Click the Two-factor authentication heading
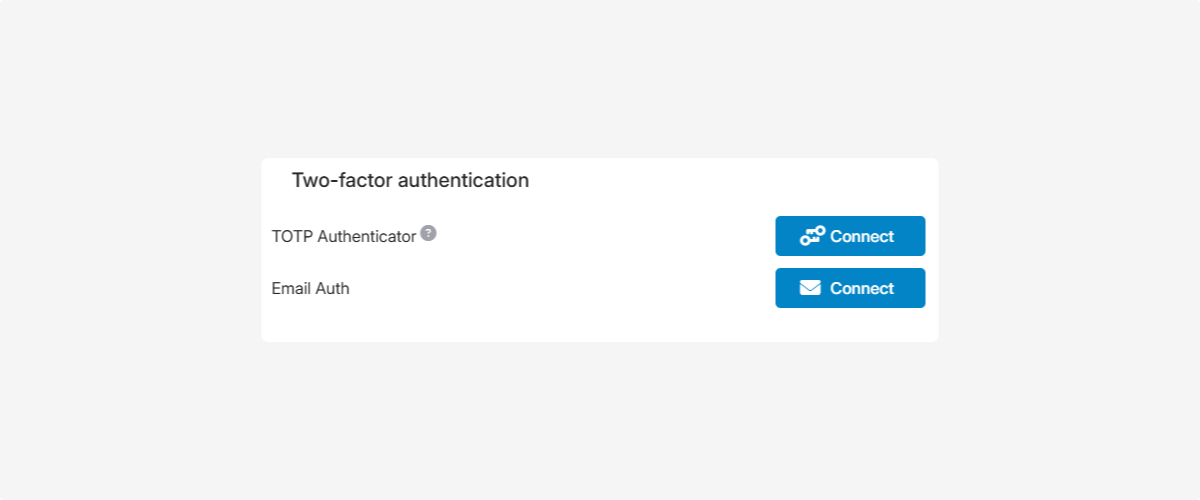This screenshot has width=1200, height=500. pyautogui.click(x=410, y=181)
